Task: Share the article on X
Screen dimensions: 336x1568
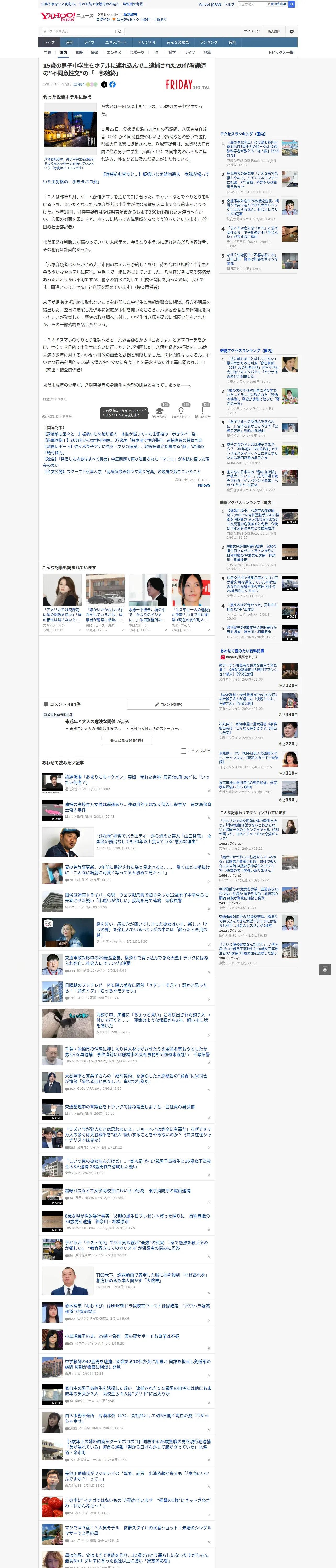Action: click(x=104, y=85)
